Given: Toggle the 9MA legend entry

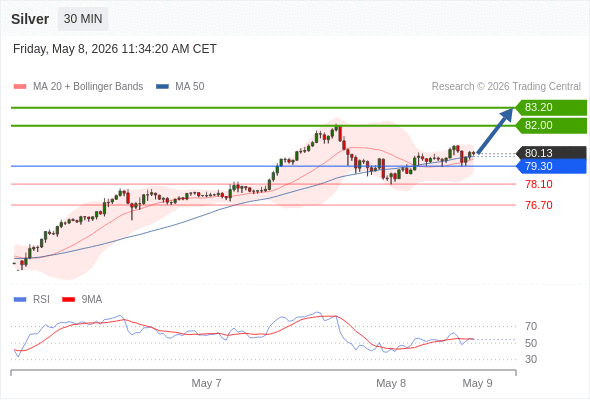Looking at the screenshot, I should tap(82, 300).
